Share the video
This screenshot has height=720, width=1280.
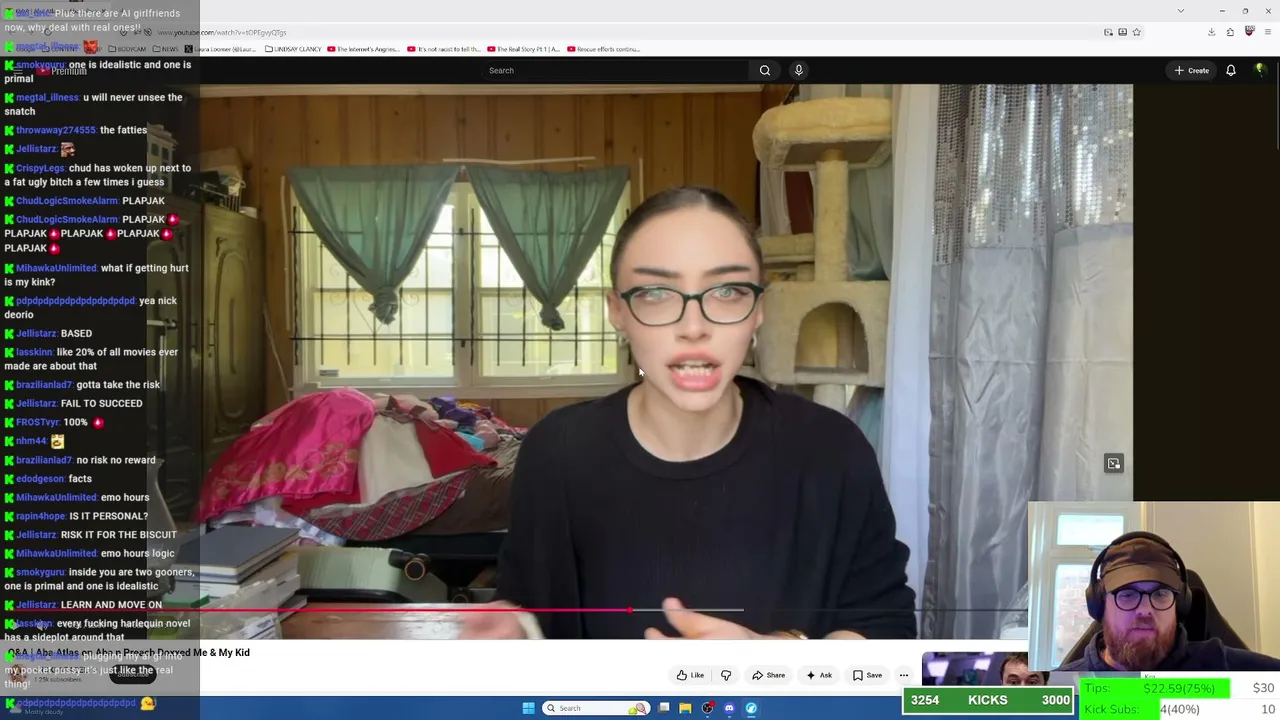click(768, 675)
